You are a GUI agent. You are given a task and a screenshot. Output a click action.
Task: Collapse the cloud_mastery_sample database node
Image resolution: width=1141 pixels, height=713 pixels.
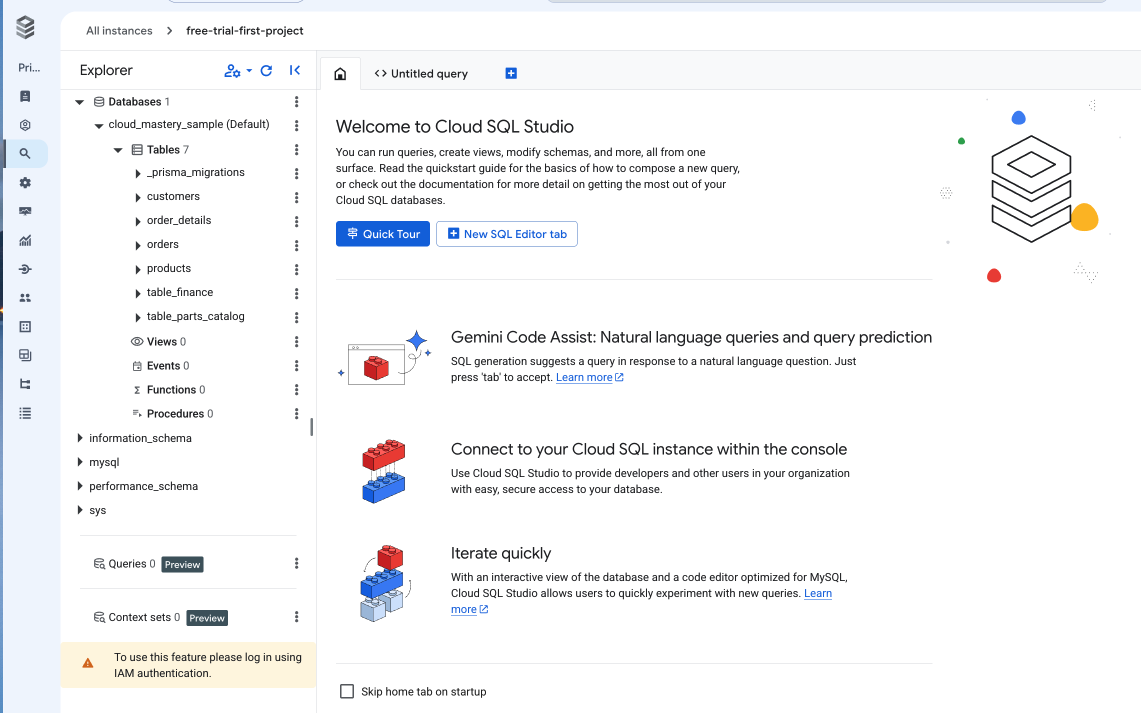98,125
